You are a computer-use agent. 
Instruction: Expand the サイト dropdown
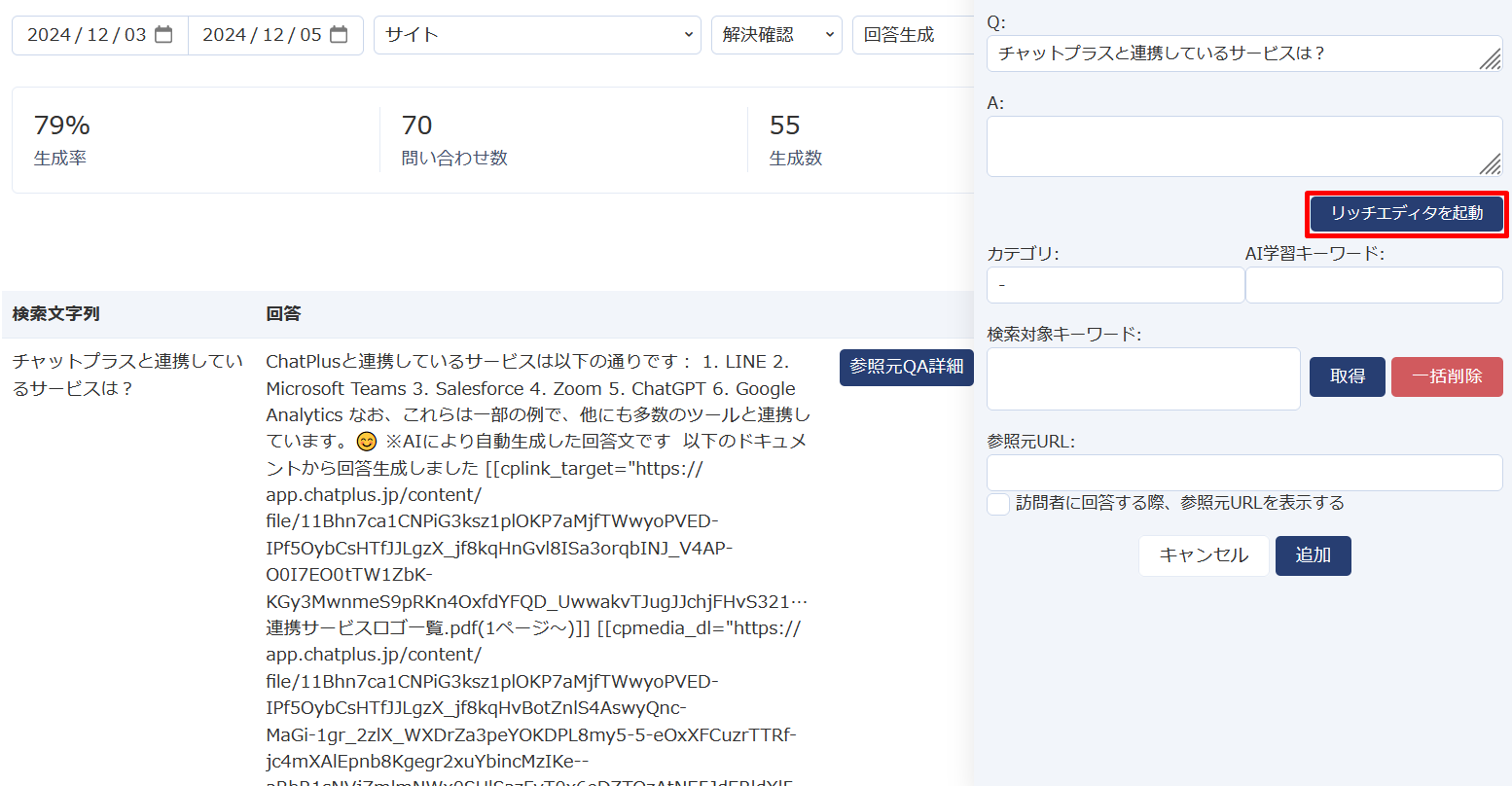(537, 35)
